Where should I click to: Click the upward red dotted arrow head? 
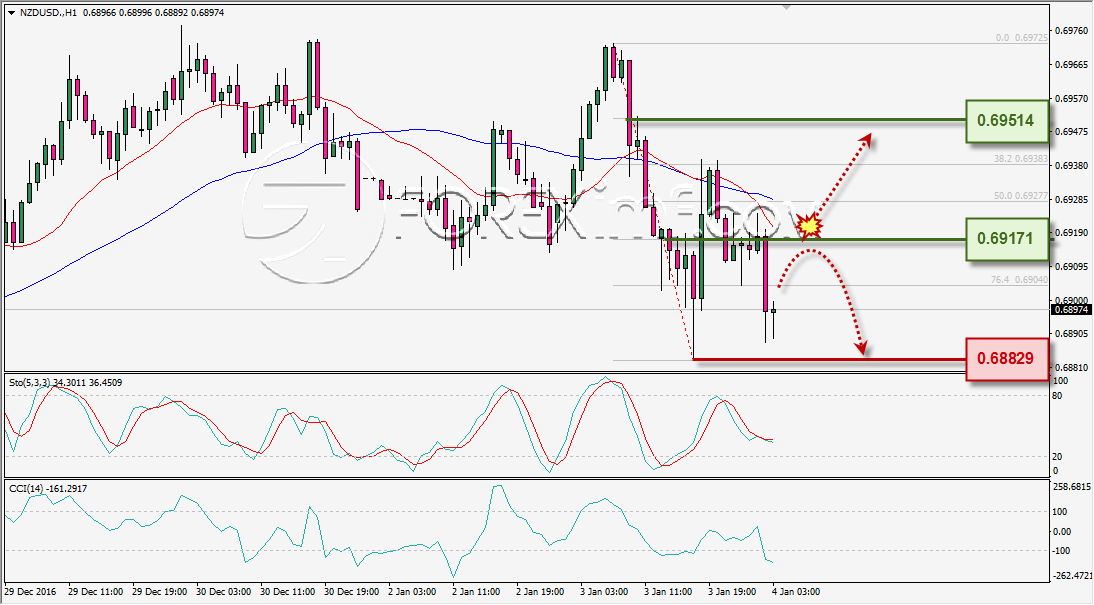(865, 139)
